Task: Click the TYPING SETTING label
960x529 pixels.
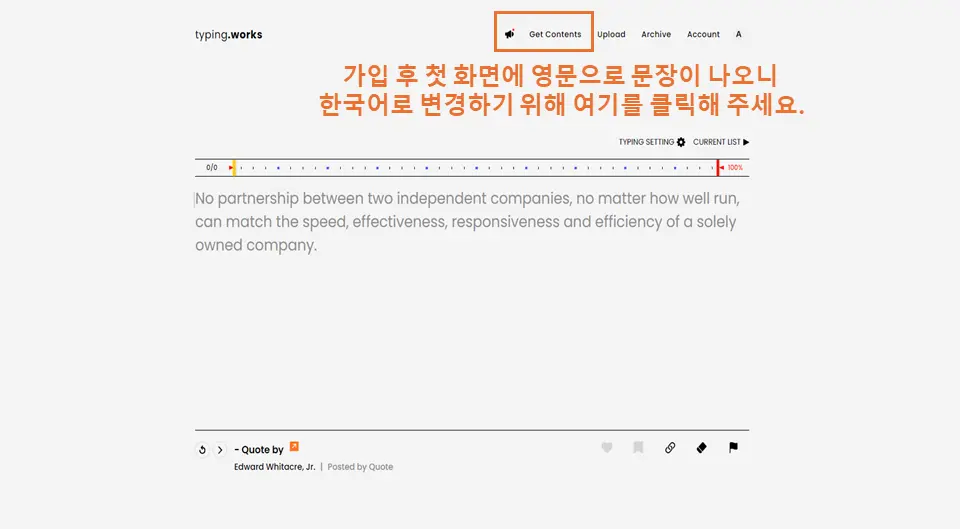Action: 646,142
